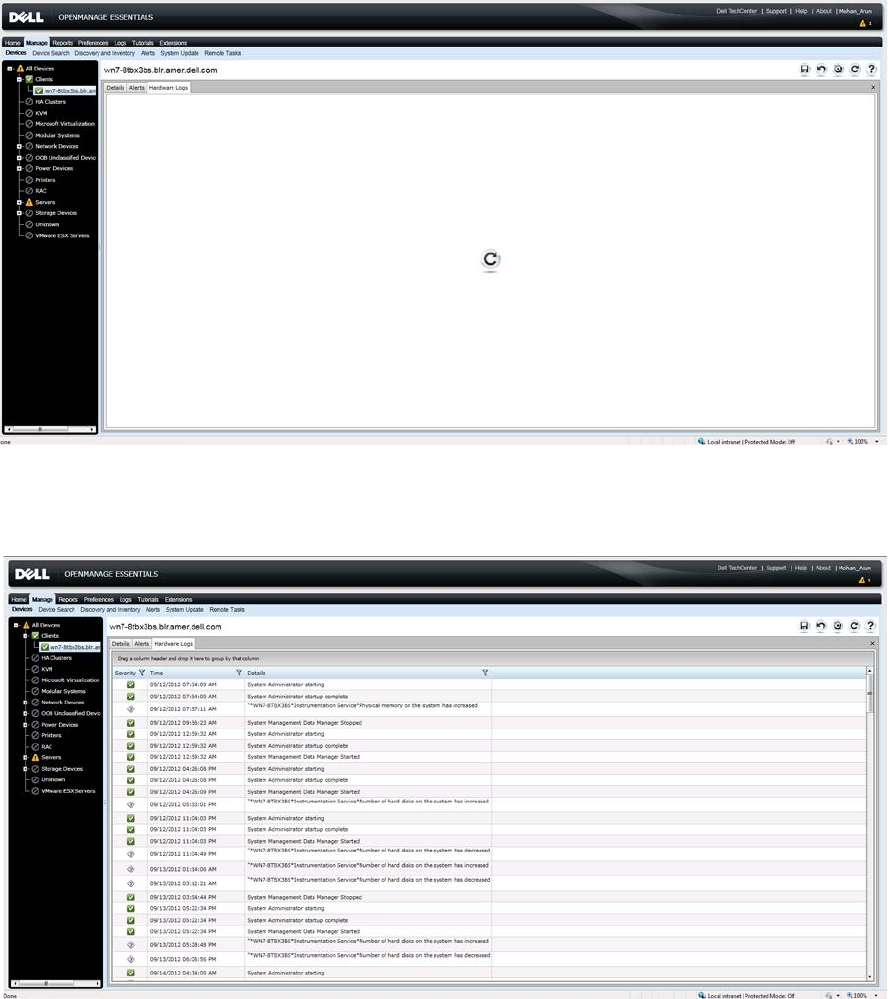Click the Severity column filter icon

point(142,673)
